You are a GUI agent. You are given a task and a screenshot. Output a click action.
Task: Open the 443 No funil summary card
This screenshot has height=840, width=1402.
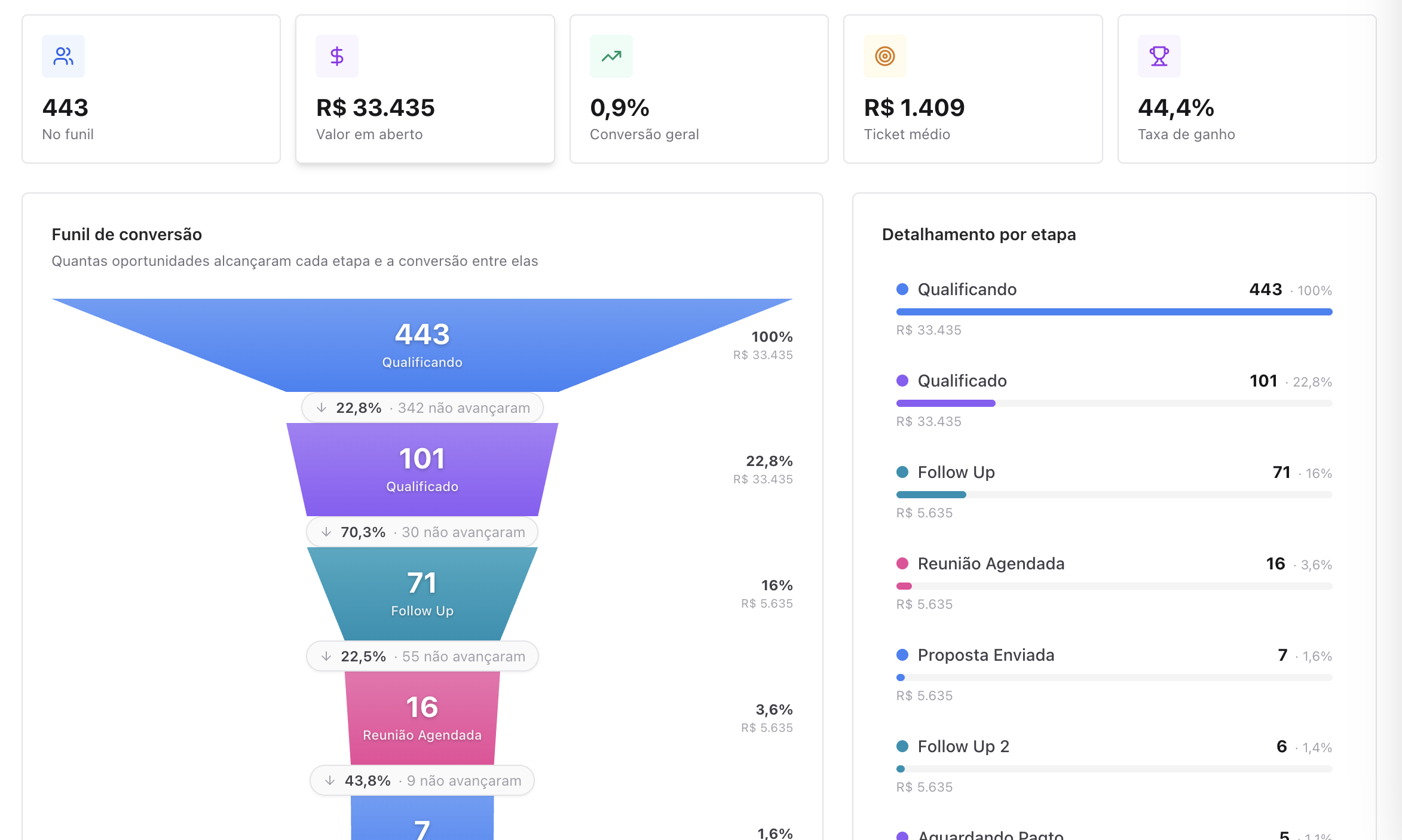[x=151, y=89]
